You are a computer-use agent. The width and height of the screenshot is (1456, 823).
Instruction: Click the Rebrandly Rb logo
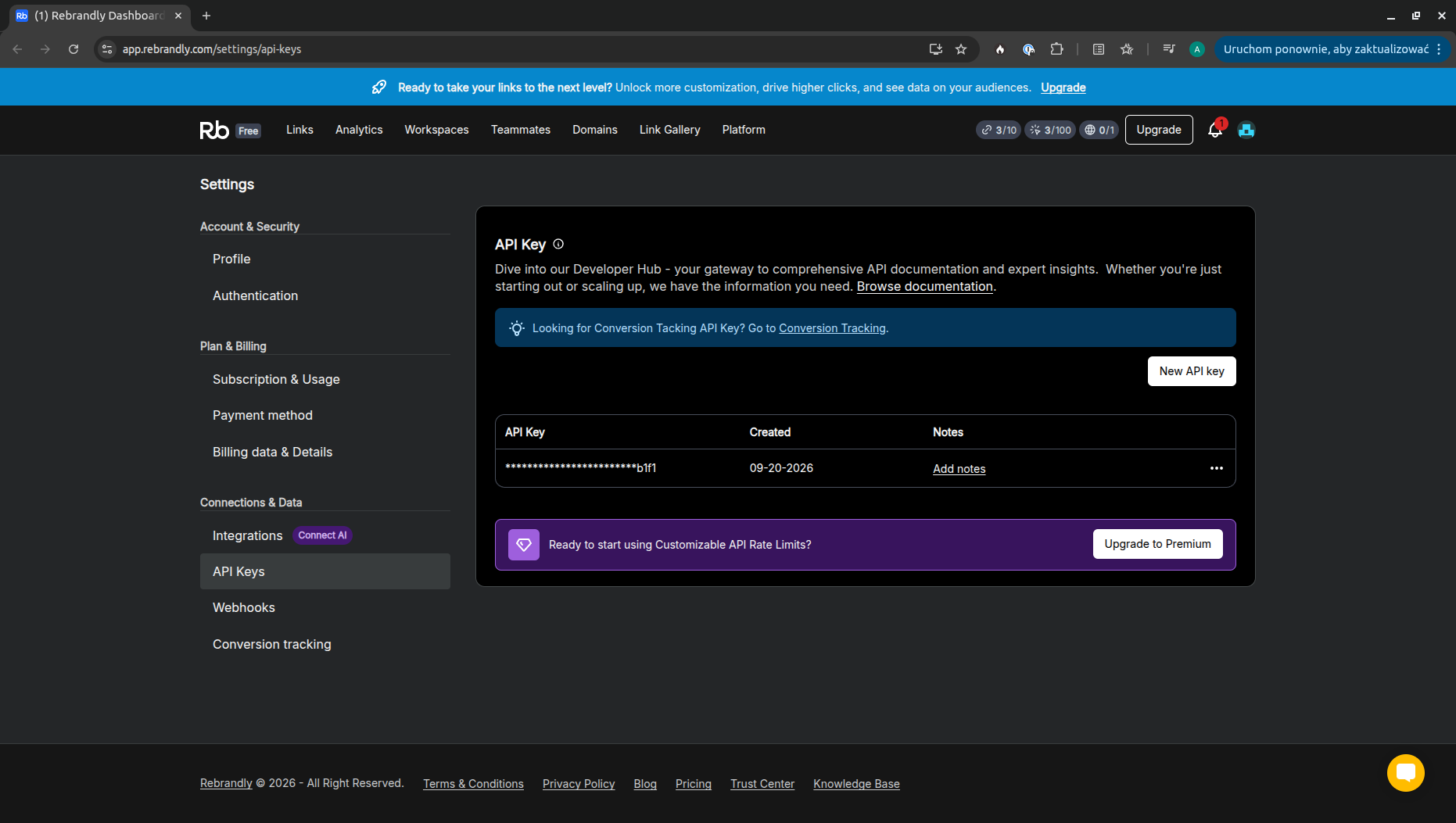[x=214, y=130]
